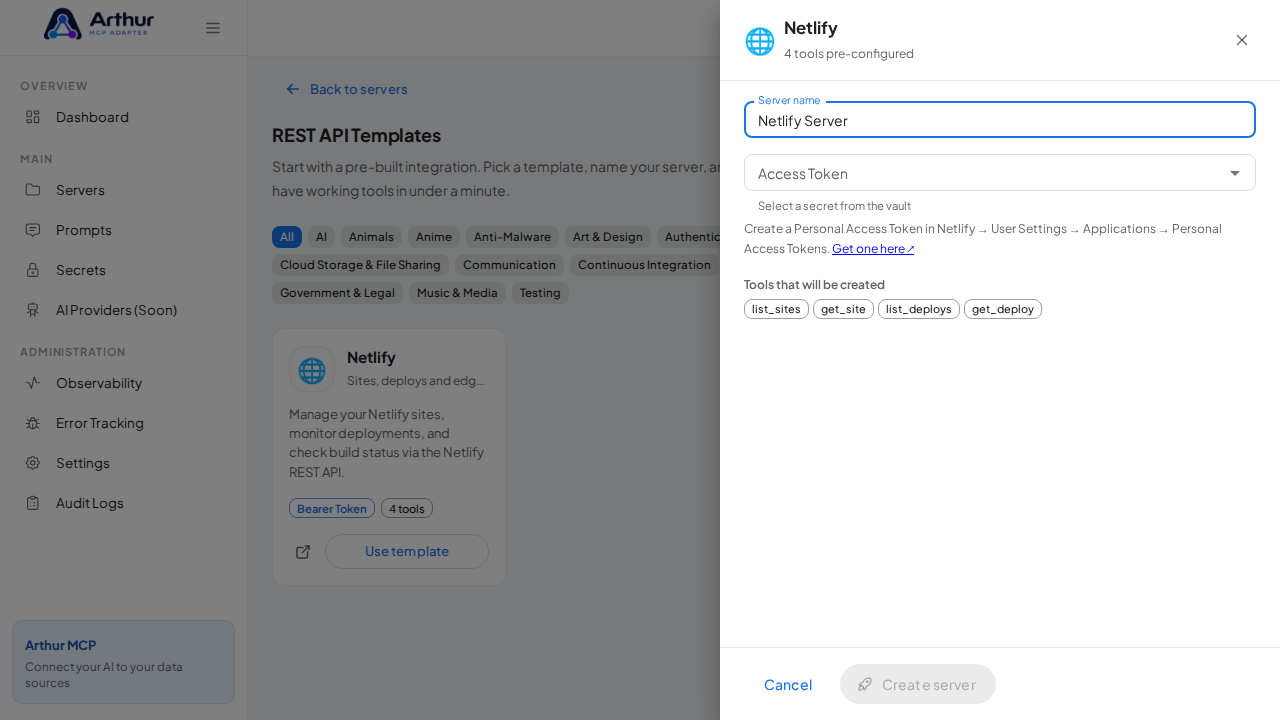The height and width of the screenshot is (720, 1280).
Task: Filter templates by Anime category
Action: 434,237
